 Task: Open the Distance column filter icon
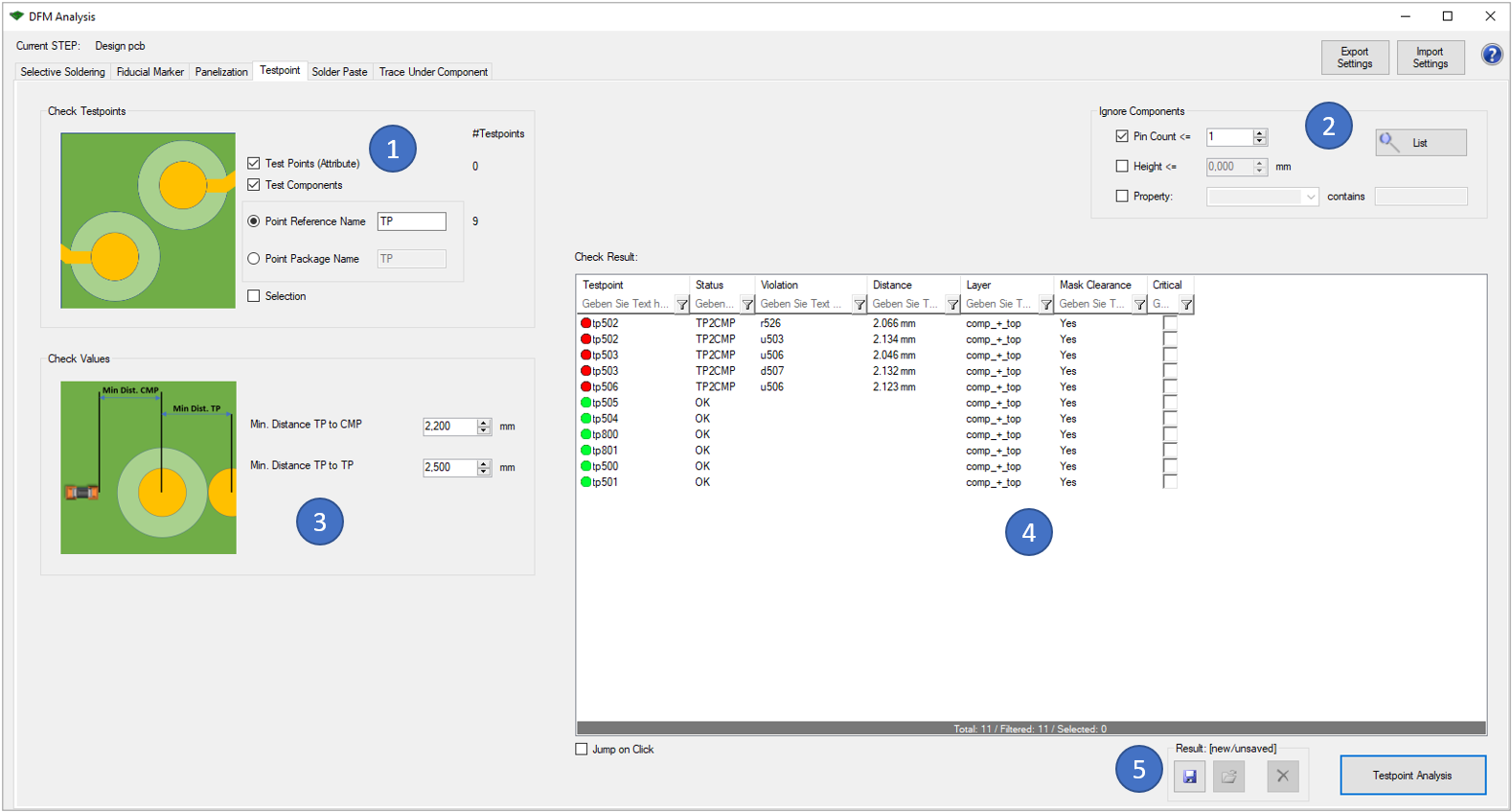coord(952,305)
